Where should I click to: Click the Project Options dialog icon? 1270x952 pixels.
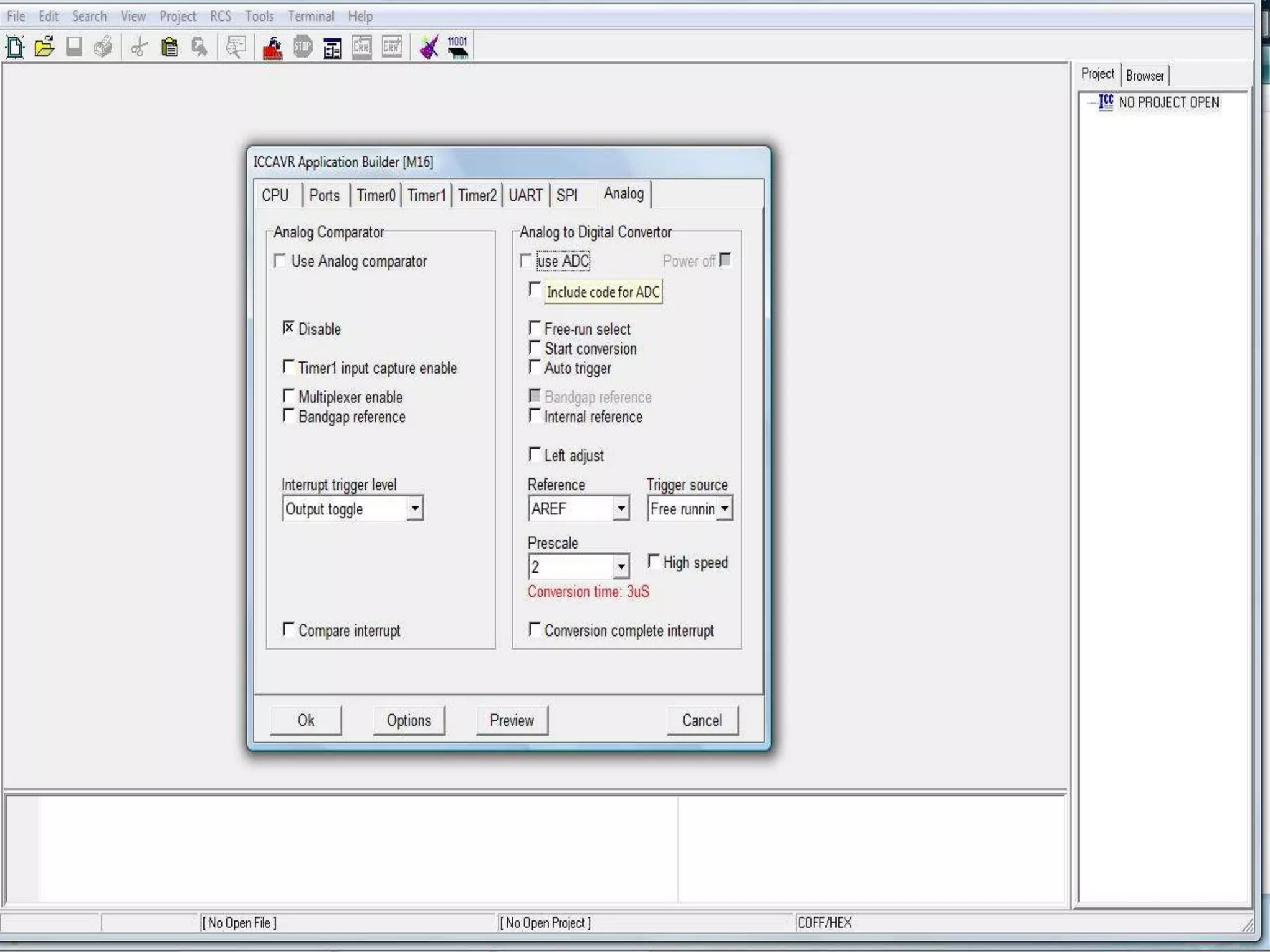pos(332,48)
